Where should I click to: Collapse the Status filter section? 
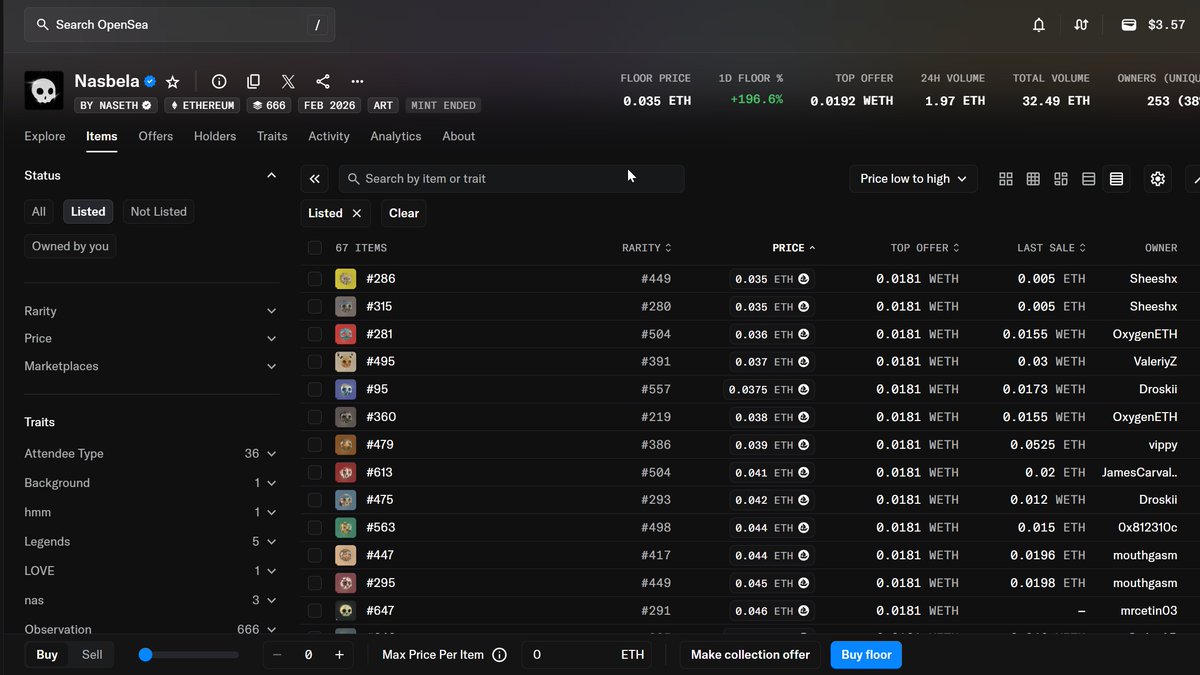(271, 176)
